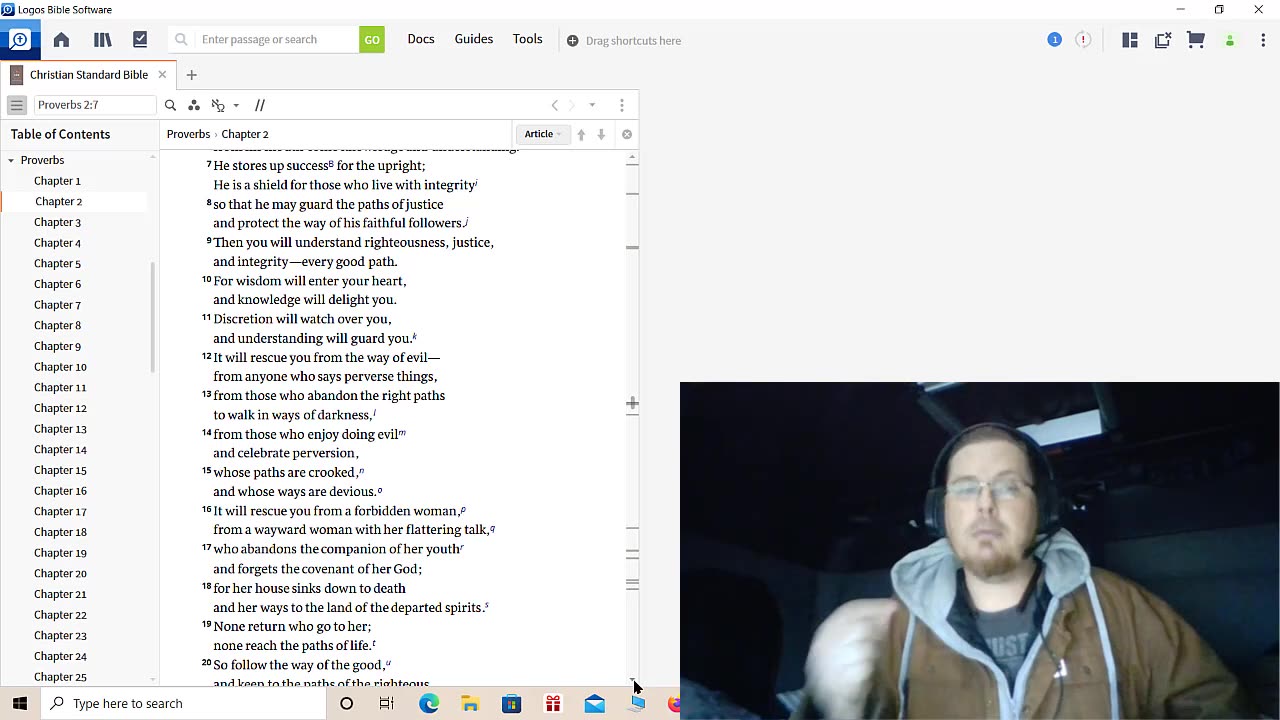Click the Chapter 2 breadcrumb link
Viewport: 1280px width, 720px height.
245,134
